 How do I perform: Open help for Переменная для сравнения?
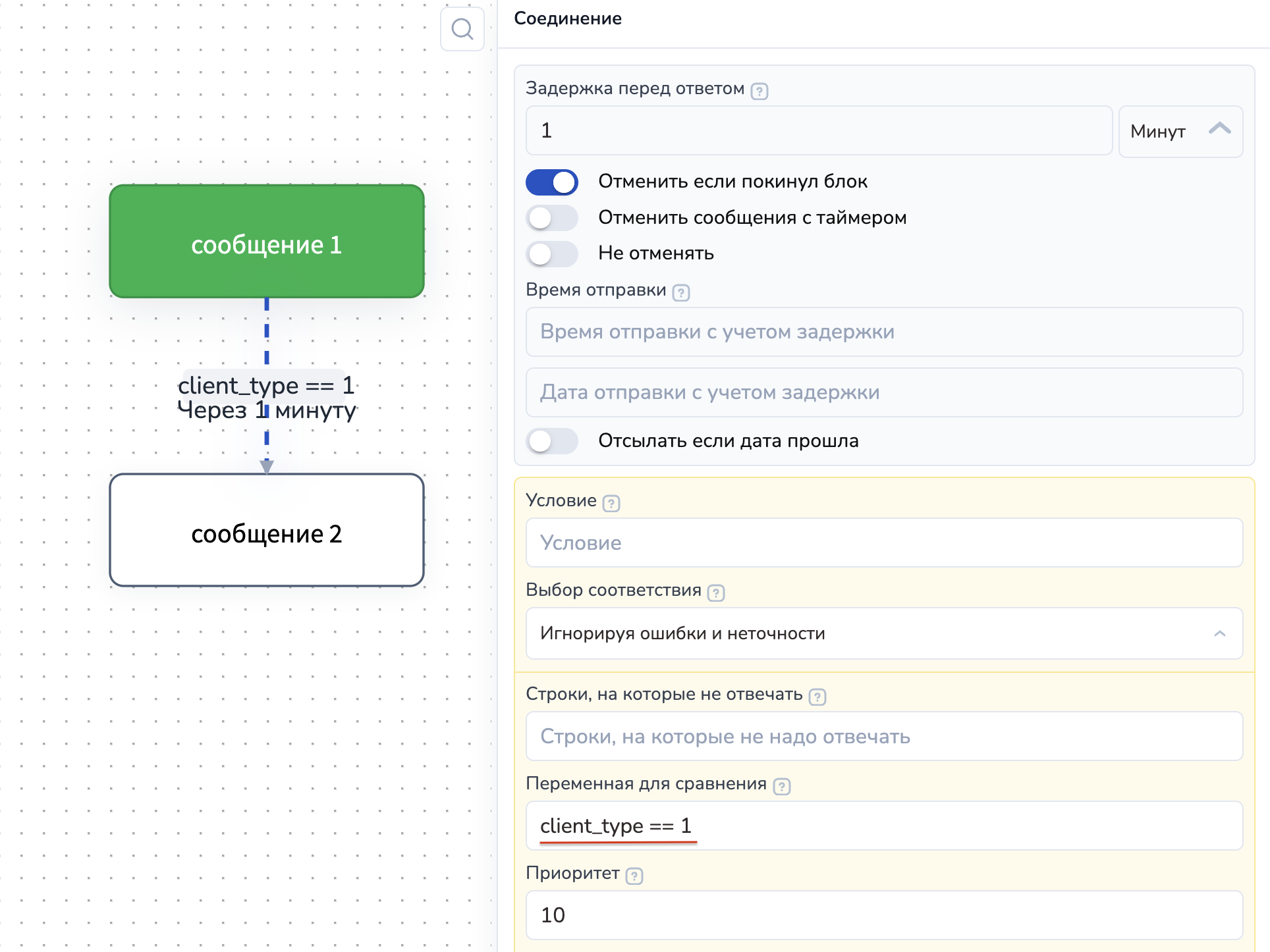782,786
